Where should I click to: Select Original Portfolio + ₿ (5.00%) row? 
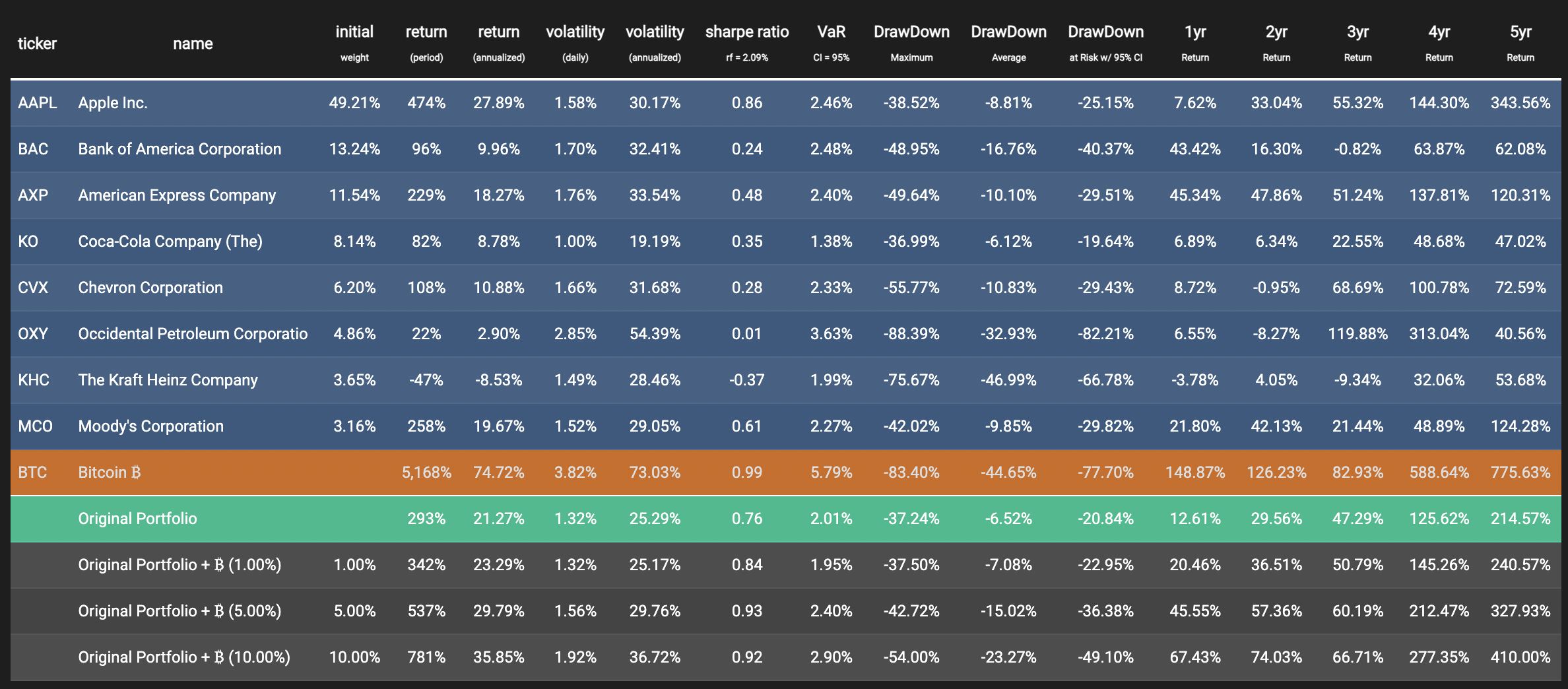[x=786, y=611]
